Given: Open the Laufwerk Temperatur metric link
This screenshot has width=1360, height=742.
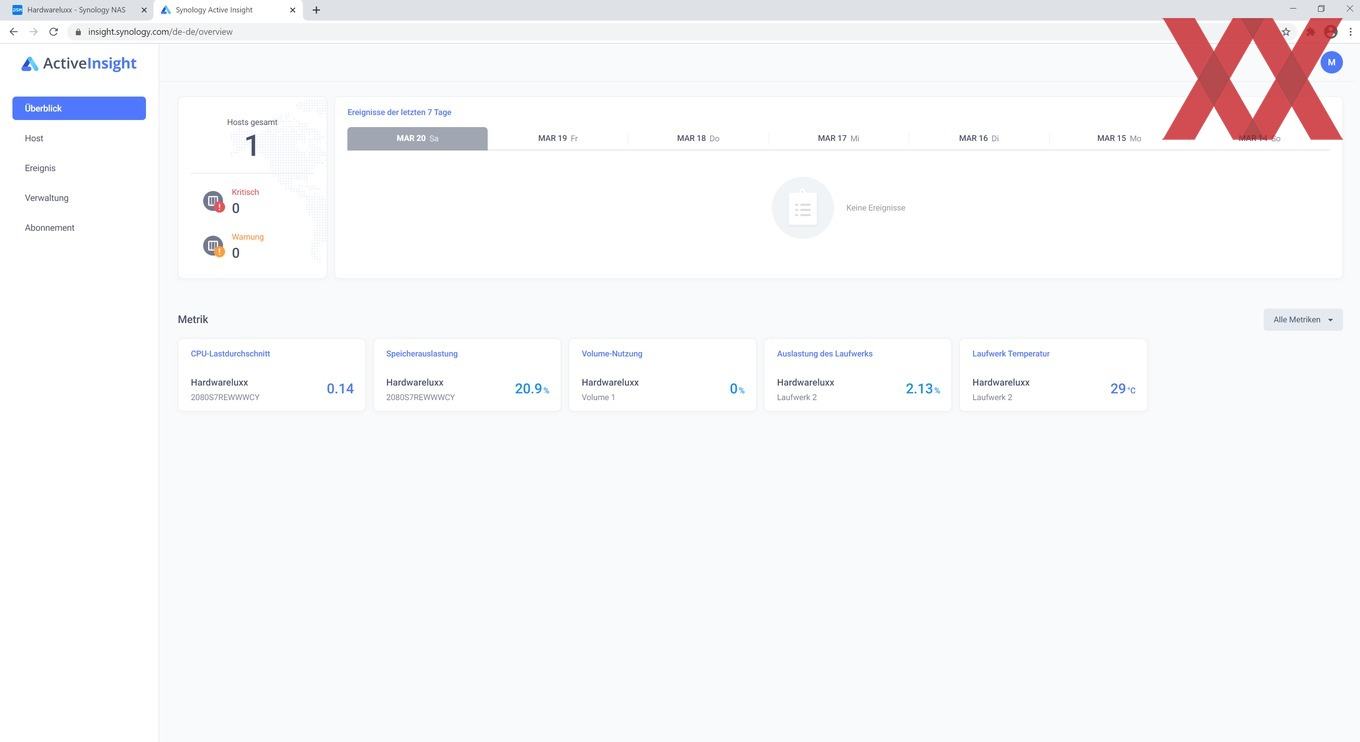Looking at the screenshot, I should pyautogui.click(x=1011, y=353).
